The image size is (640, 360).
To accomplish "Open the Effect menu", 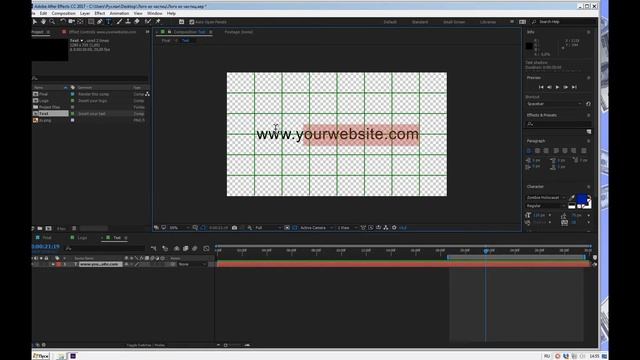I will click(x=100, y=13).
